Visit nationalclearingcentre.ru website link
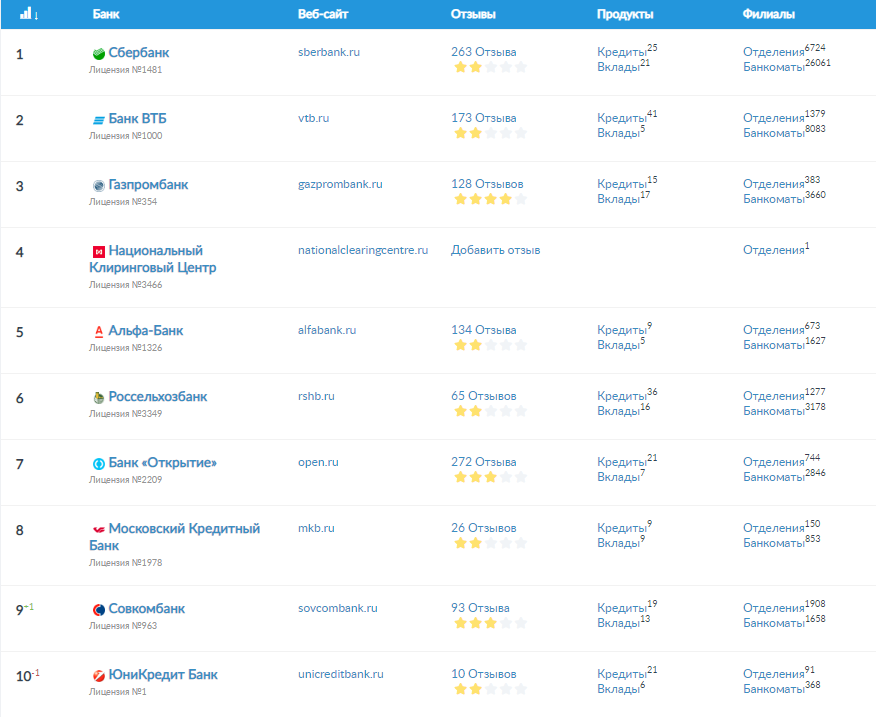This screenshot has height=717, width=876. 363,250
